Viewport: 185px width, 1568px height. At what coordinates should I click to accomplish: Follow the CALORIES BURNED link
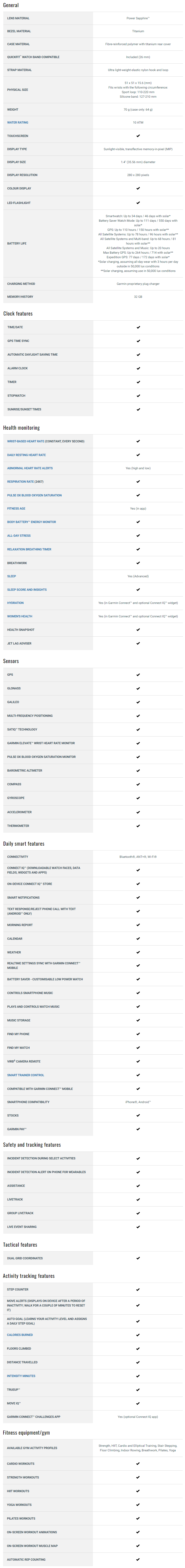pos(20,1335)
